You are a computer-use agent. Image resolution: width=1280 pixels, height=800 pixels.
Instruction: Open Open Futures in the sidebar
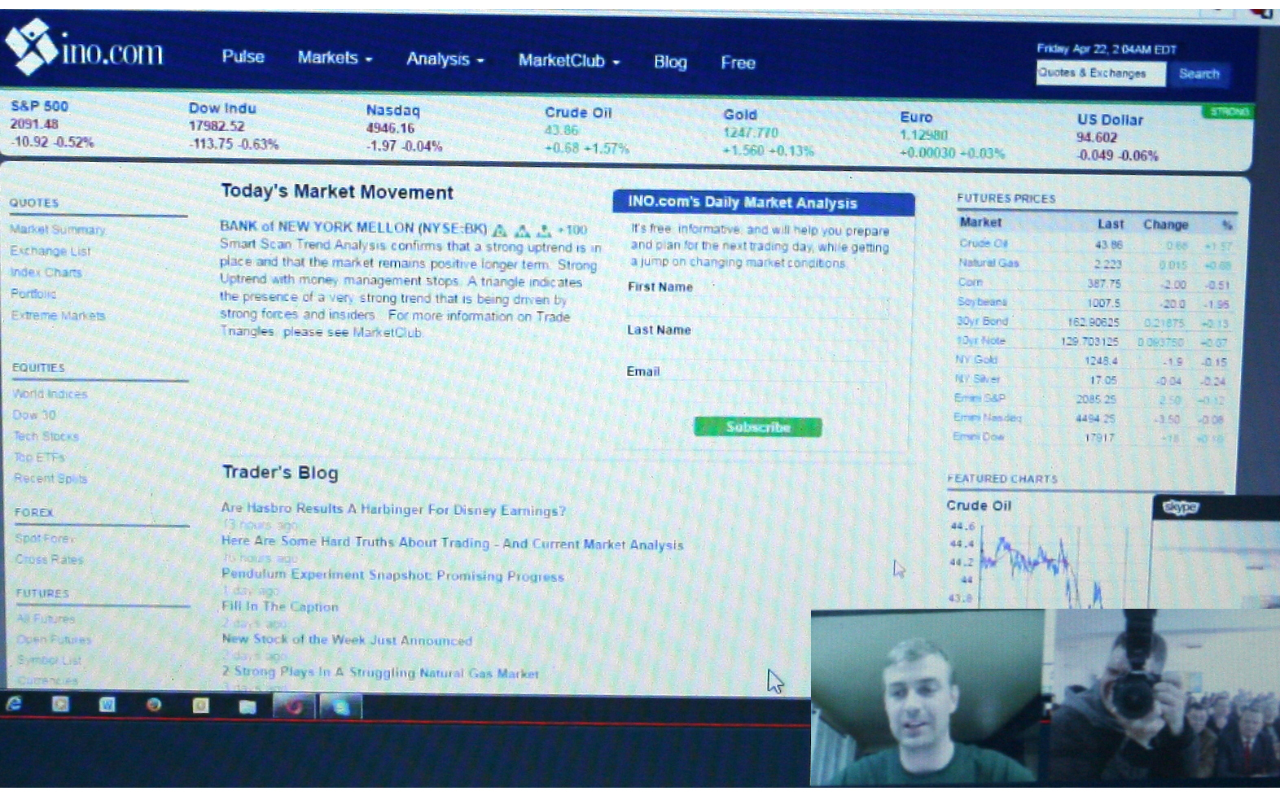coord(54,640)
